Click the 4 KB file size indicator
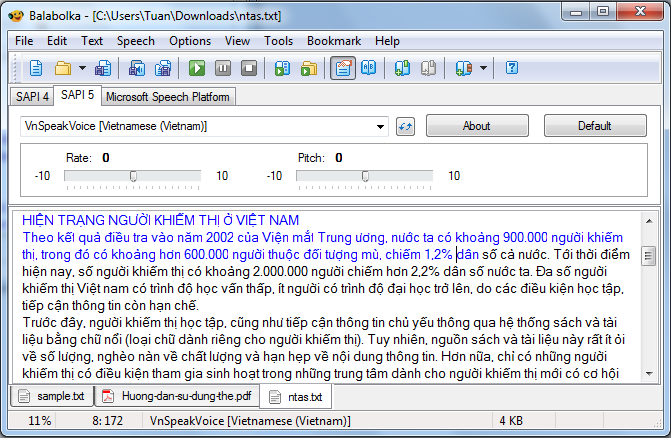The height and width of the screenshot is (438, 671). pyautogui.click(x=511, y=421)
